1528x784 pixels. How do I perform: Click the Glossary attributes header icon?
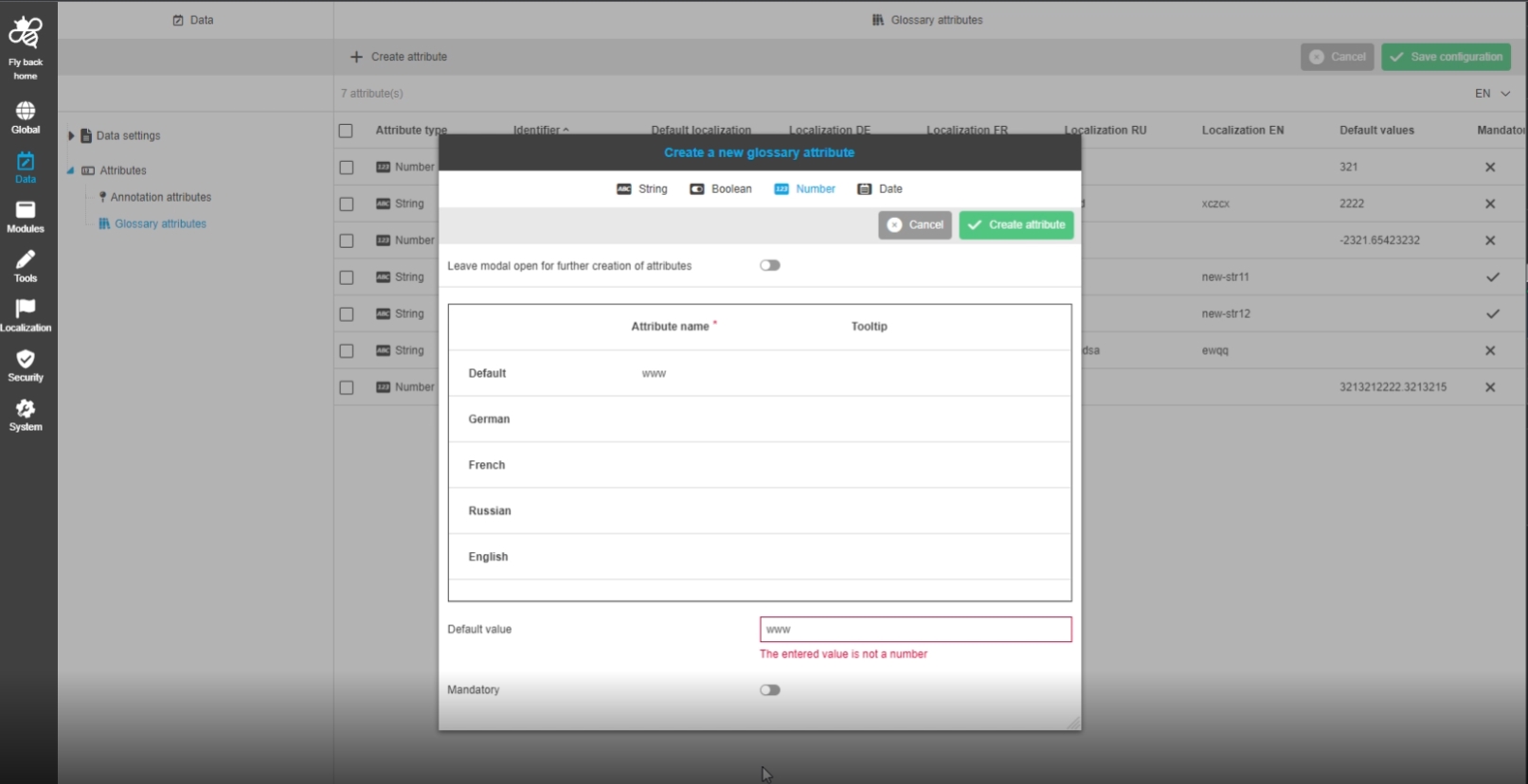coord(878,20)
